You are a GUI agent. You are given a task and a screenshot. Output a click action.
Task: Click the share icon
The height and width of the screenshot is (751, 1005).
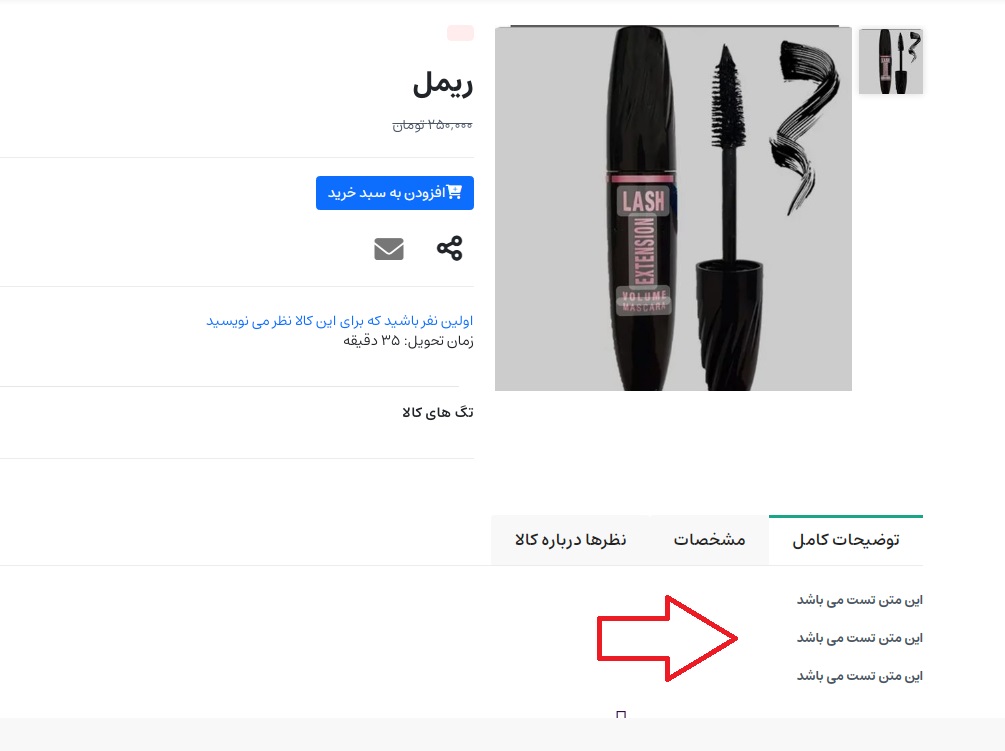pyautogui.click(x=449, y=248)
